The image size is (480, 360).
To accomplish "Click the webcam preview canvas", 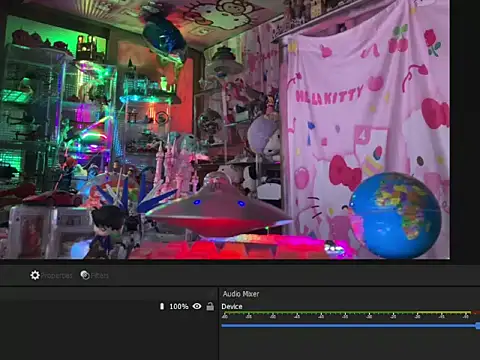I will click(225, 129).
